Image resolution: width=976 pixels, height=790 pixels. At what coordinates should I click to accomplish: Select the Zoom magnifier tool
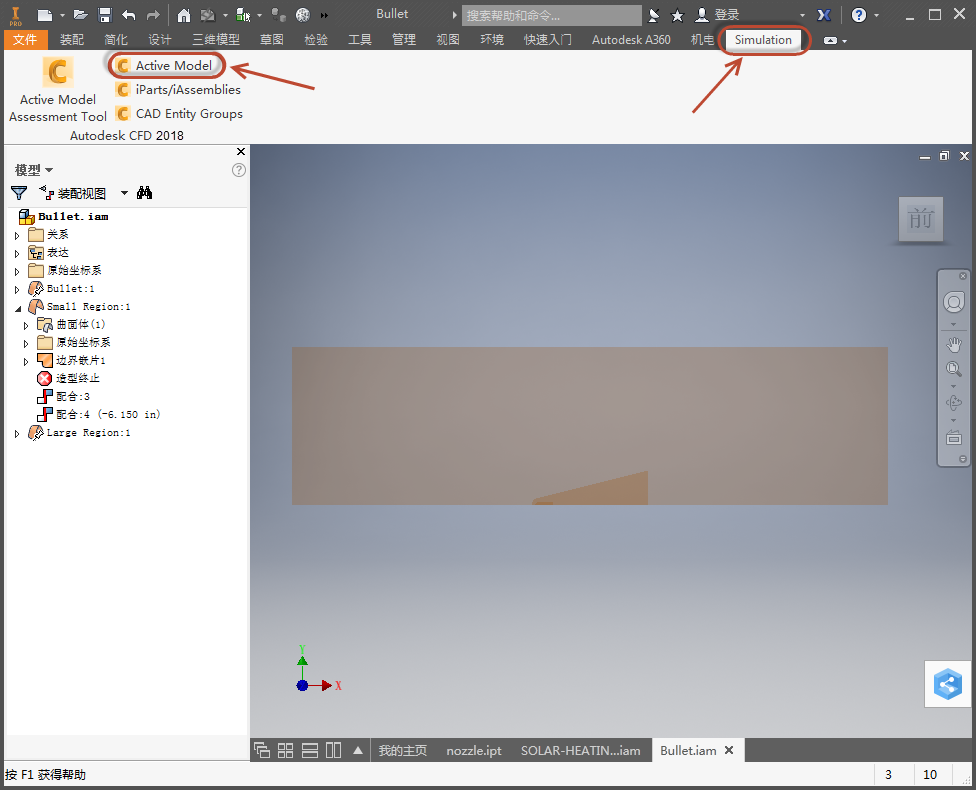point(954,369)
